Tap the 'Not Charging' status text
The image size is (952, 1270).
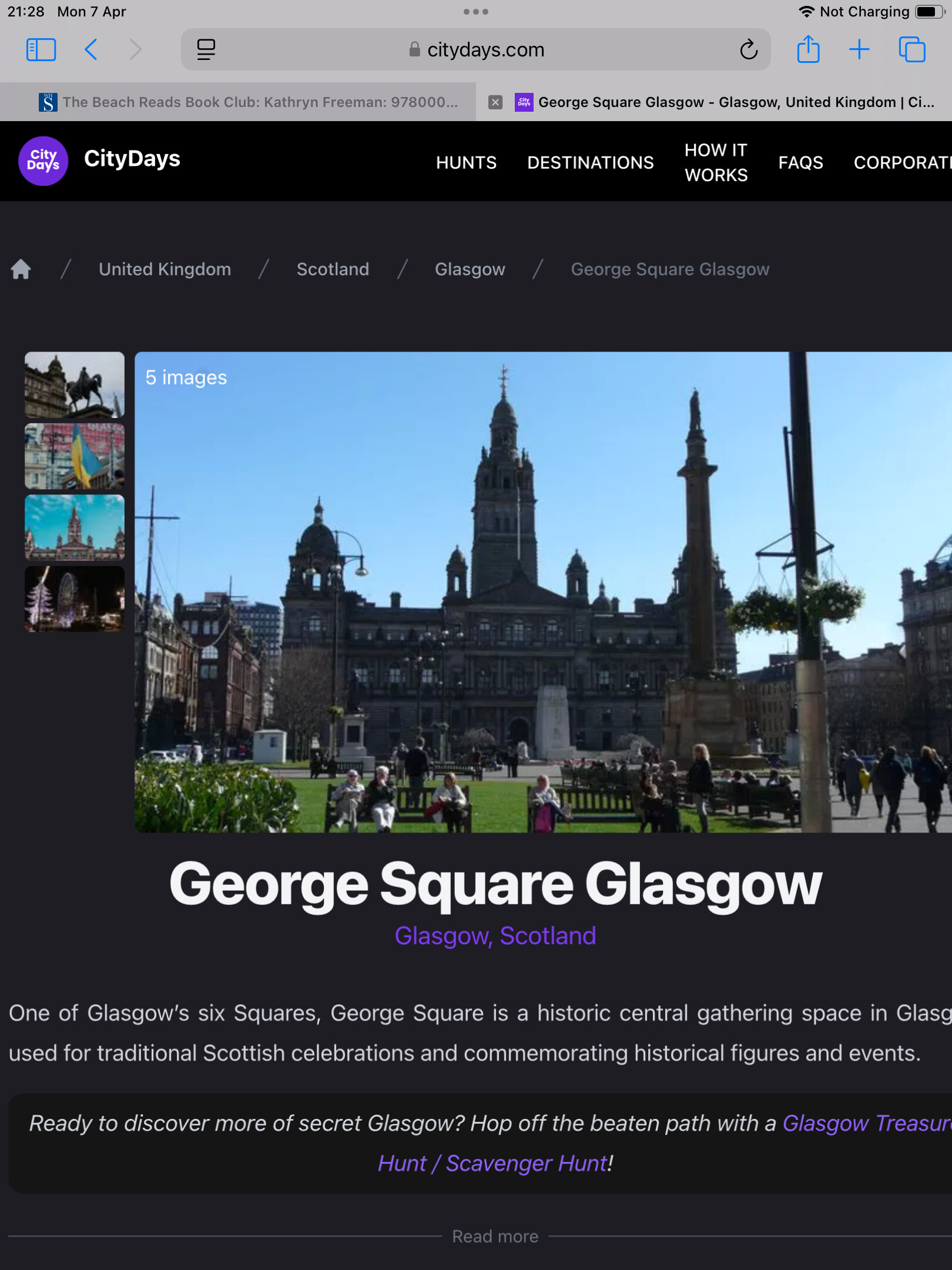[864, 12]
